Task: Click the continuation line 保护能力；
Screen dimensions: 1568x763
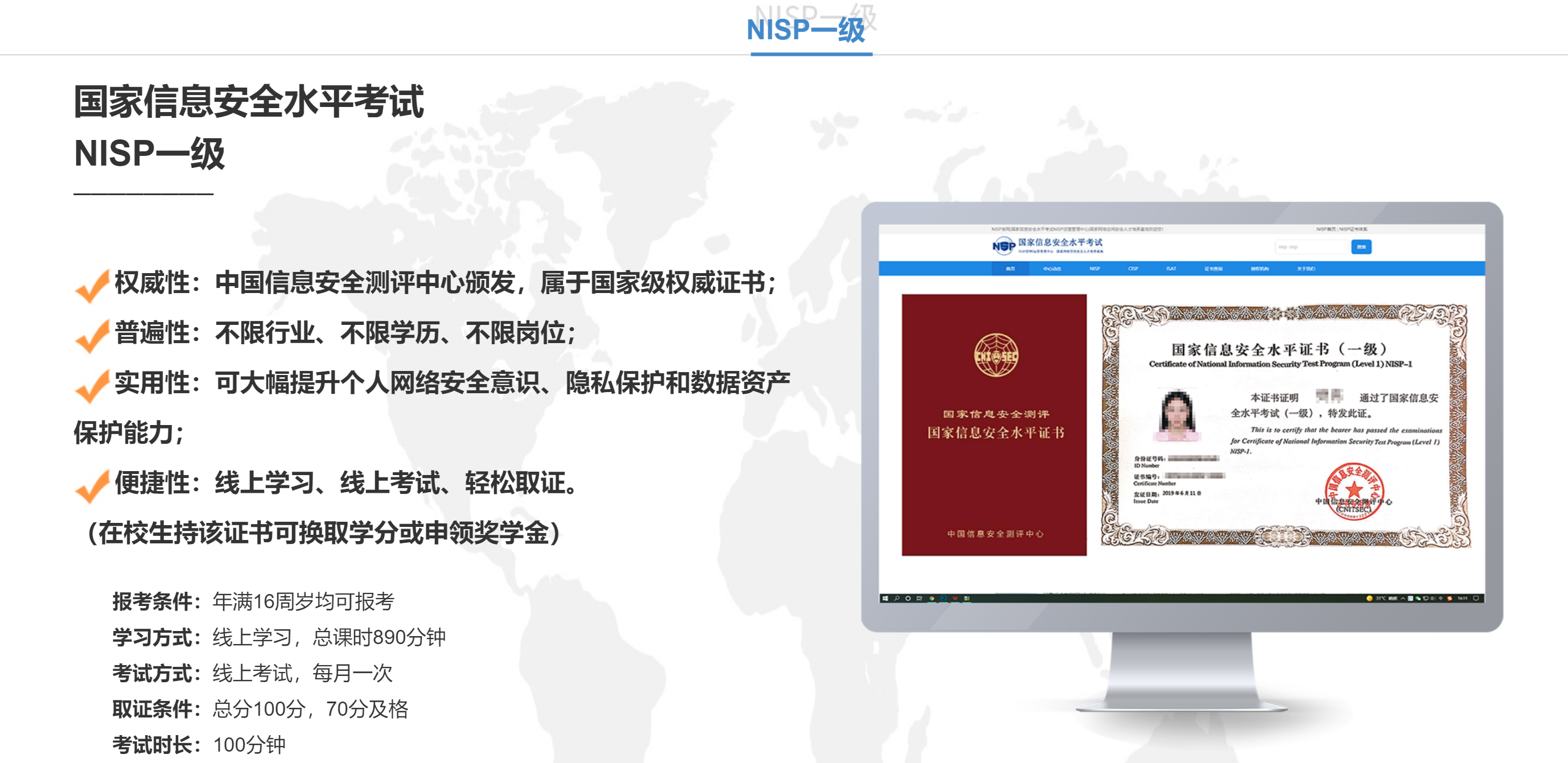Action: [129, 432]
